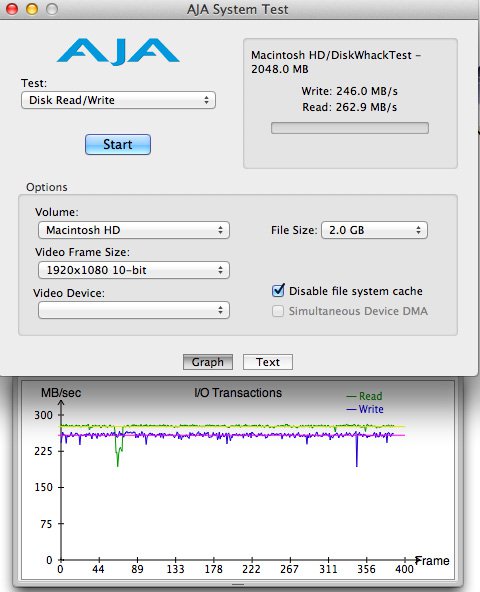The width and height of the screenshot is (480, 592).
Task: Click the yellow minimize window button
Action: pos(32,9)
